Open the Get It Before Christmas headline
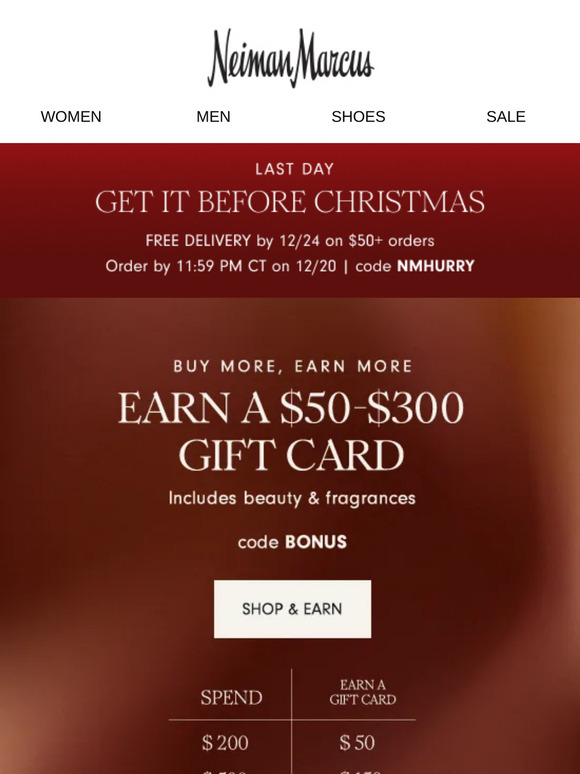 point(290,202)
